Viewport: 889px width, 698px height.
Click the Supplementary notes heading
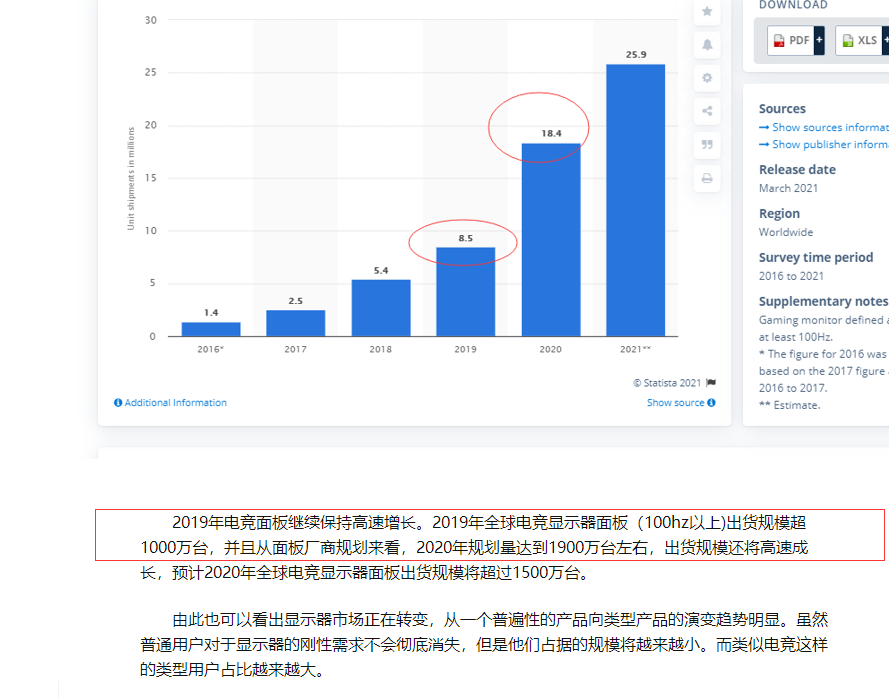[824, 301]
